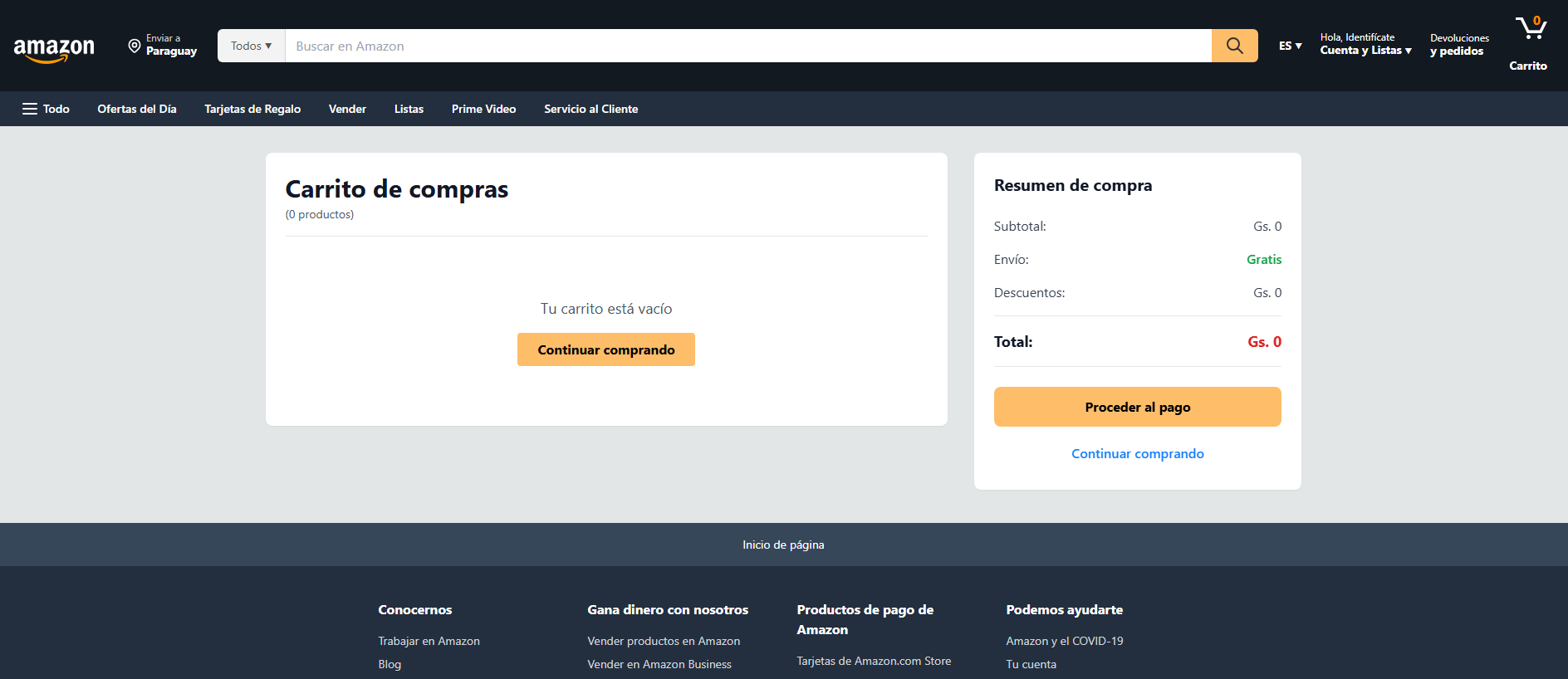
Task: Click the orange Continuar comprando button
Action: click(x=606, y=349)
